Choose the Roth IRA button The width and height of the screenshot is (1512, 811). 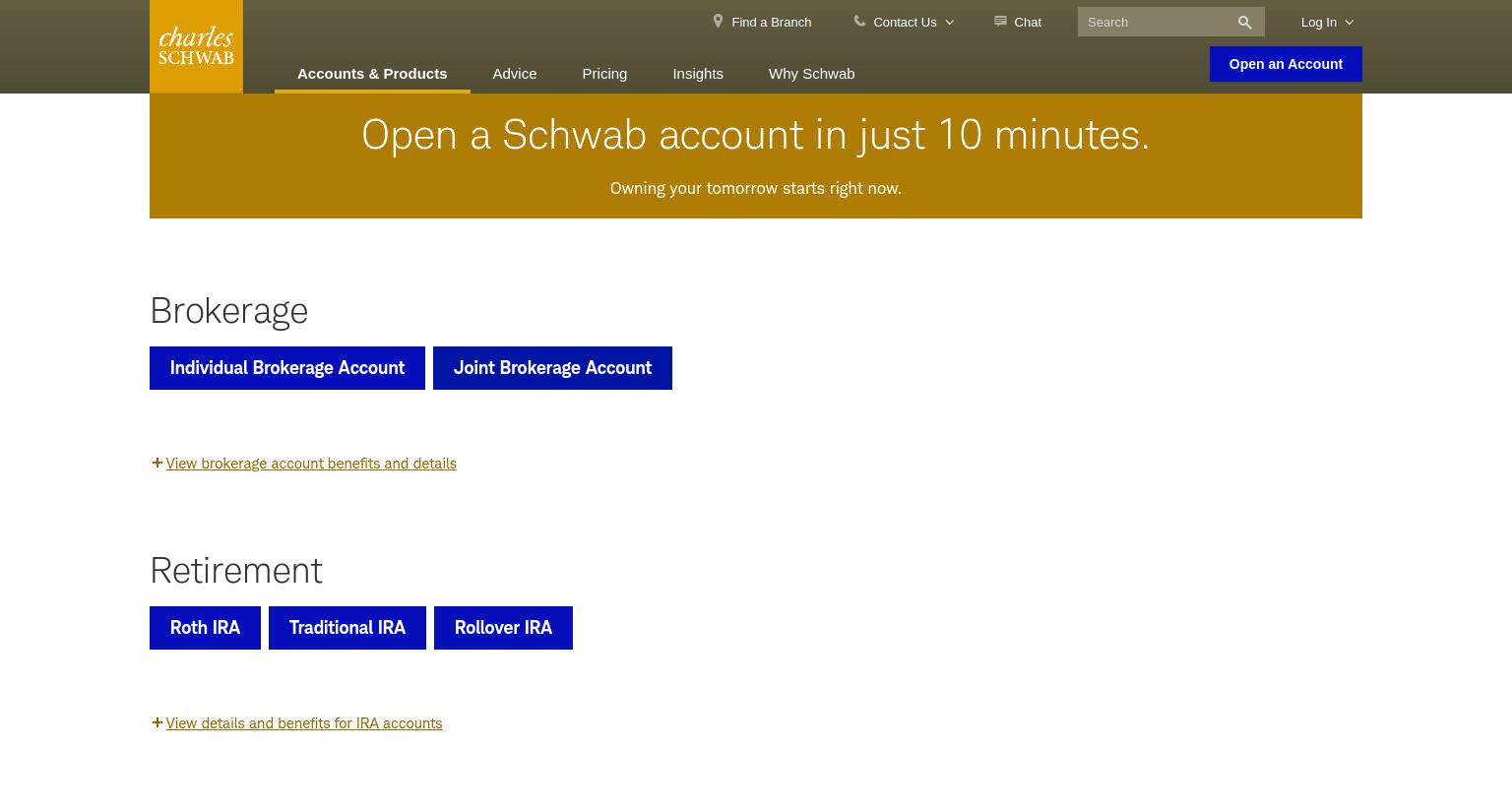(x=205, y=628)
